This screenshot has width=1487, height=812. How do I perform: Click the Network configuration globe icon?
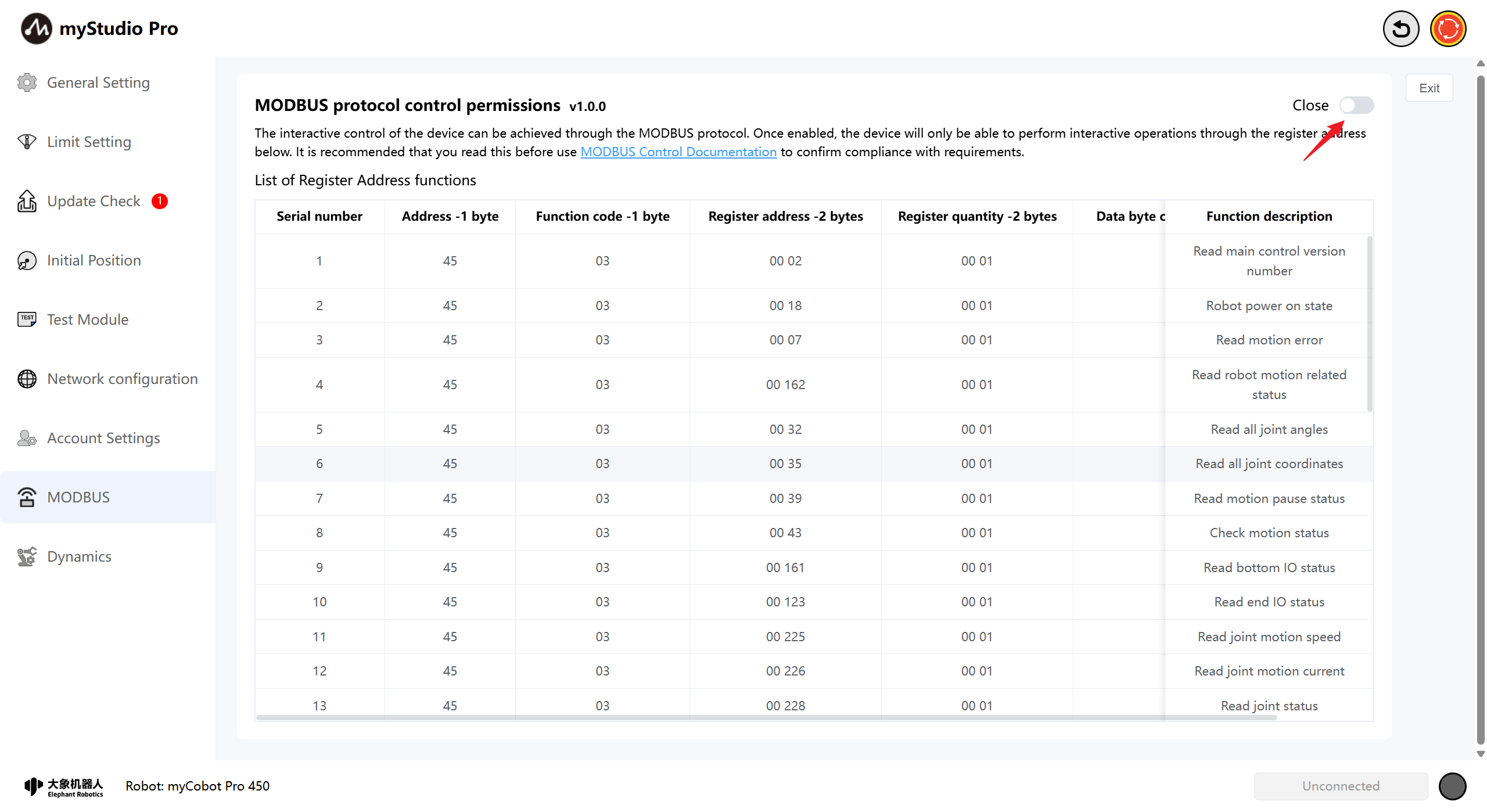pyautogui.click(x=27, y=379)
